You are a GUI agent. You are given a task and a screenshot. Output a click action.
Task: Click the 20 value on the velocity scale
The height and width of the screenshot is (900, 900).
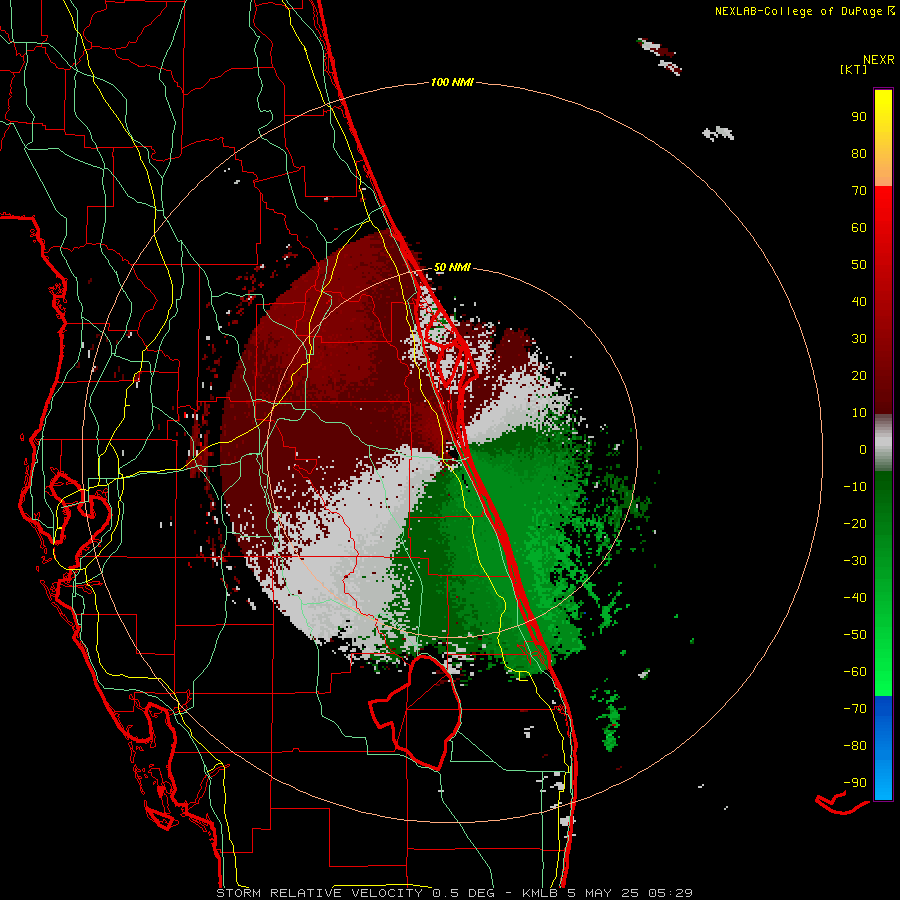pos(859,376)
